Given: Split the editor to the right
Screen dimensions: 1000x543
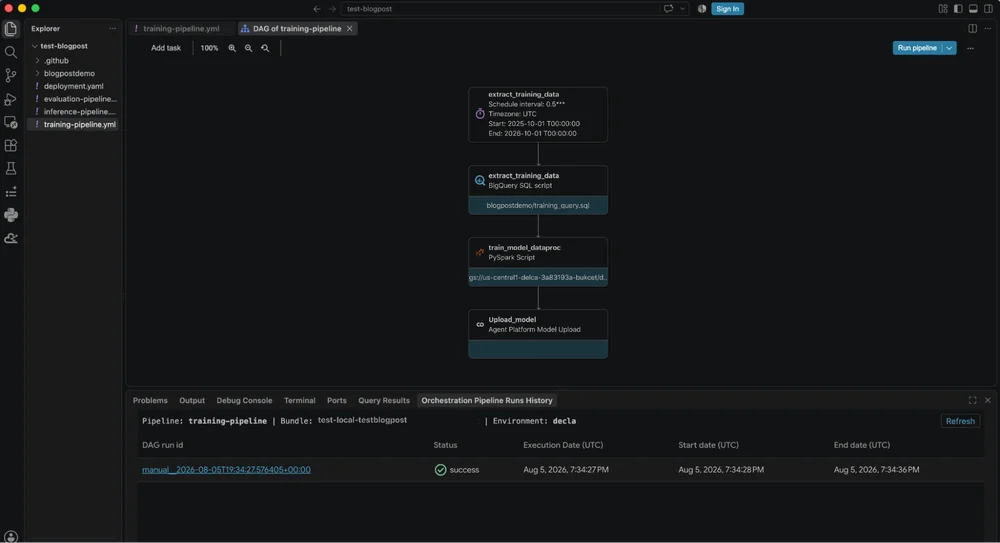Looking at the screenshot, I should pos(973,29).
